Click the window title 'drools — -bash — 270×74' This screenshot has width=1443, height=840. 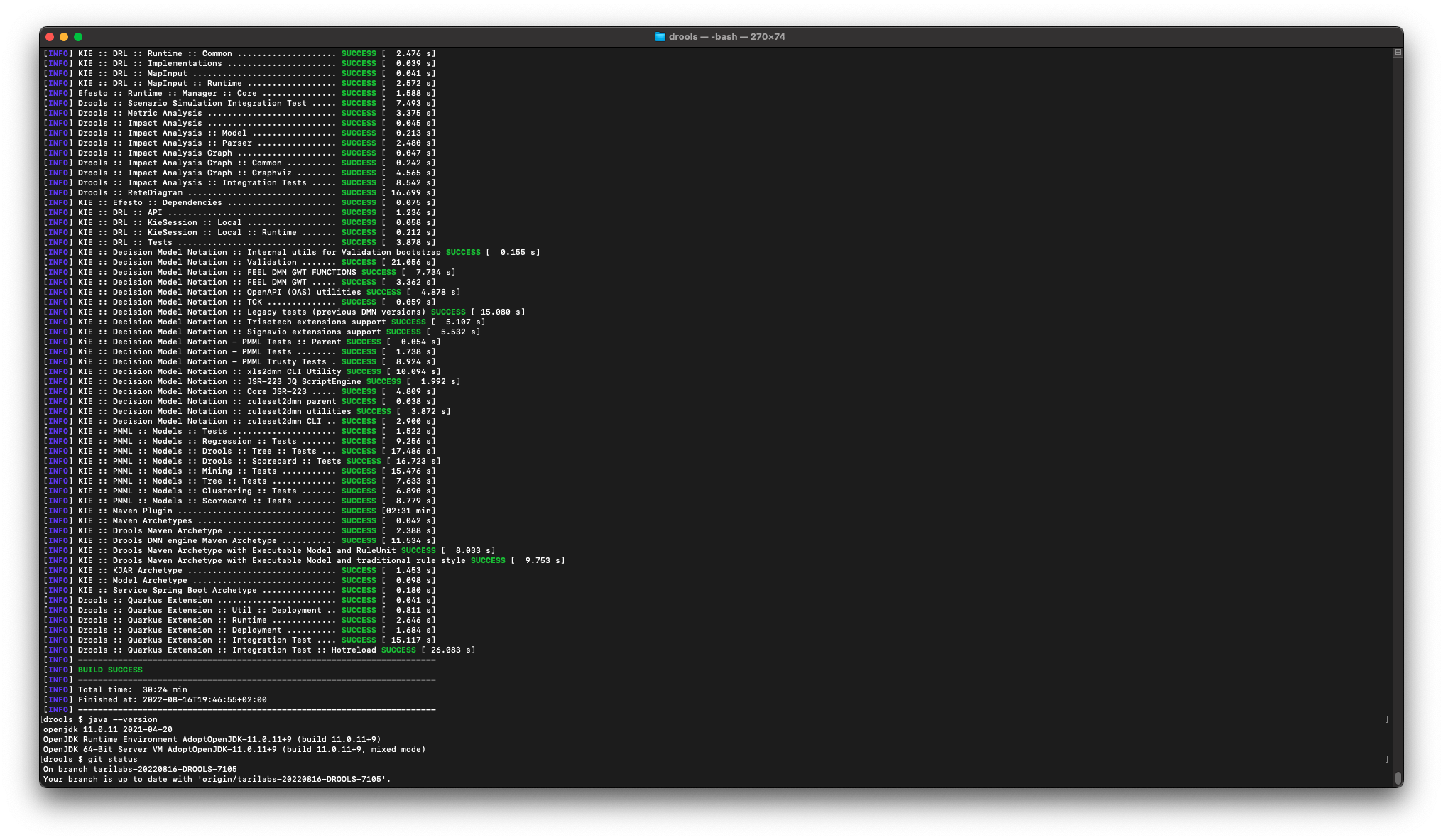click(726, 37)
